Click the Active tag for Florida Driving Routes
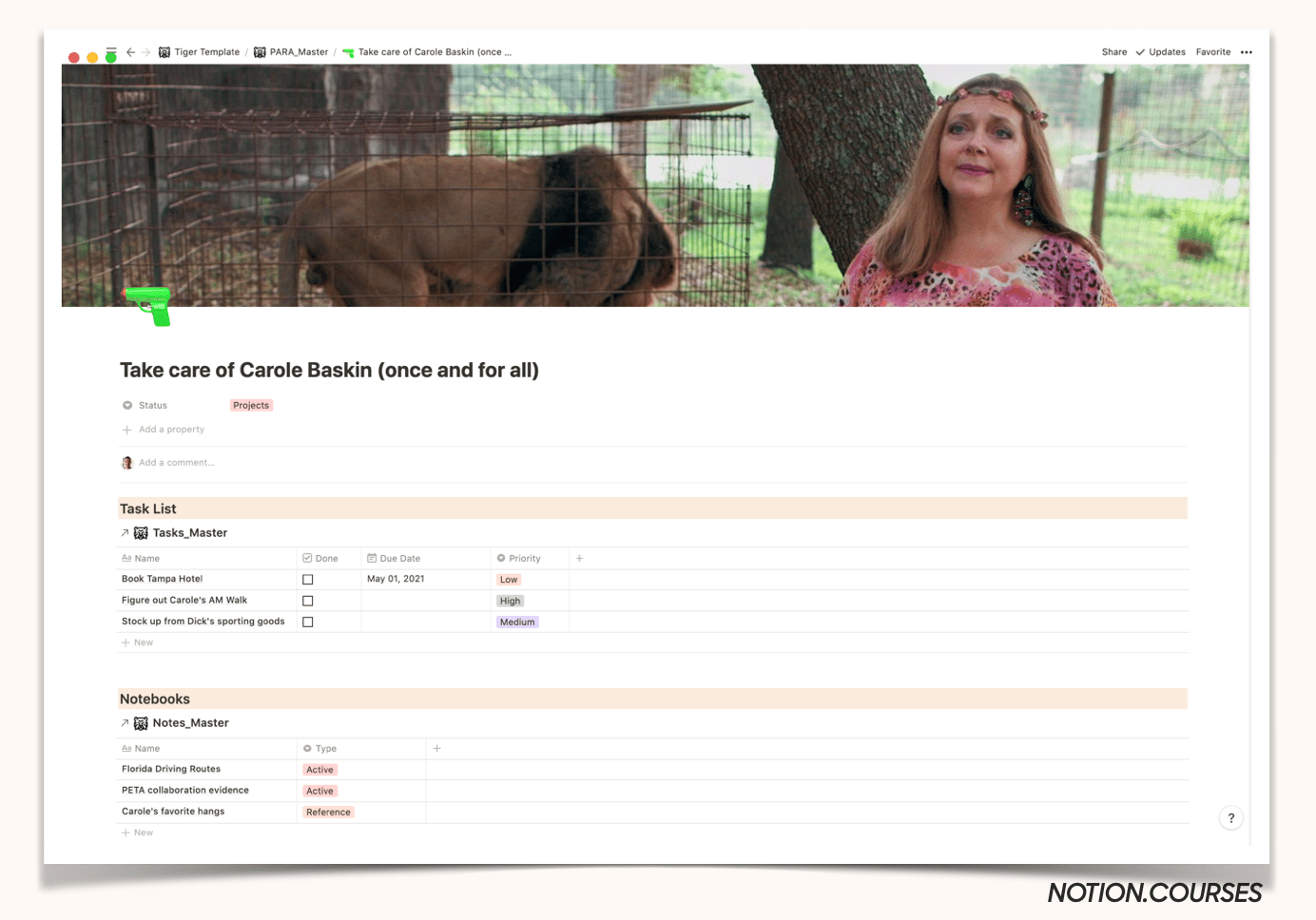 click(x=320, y=770)
